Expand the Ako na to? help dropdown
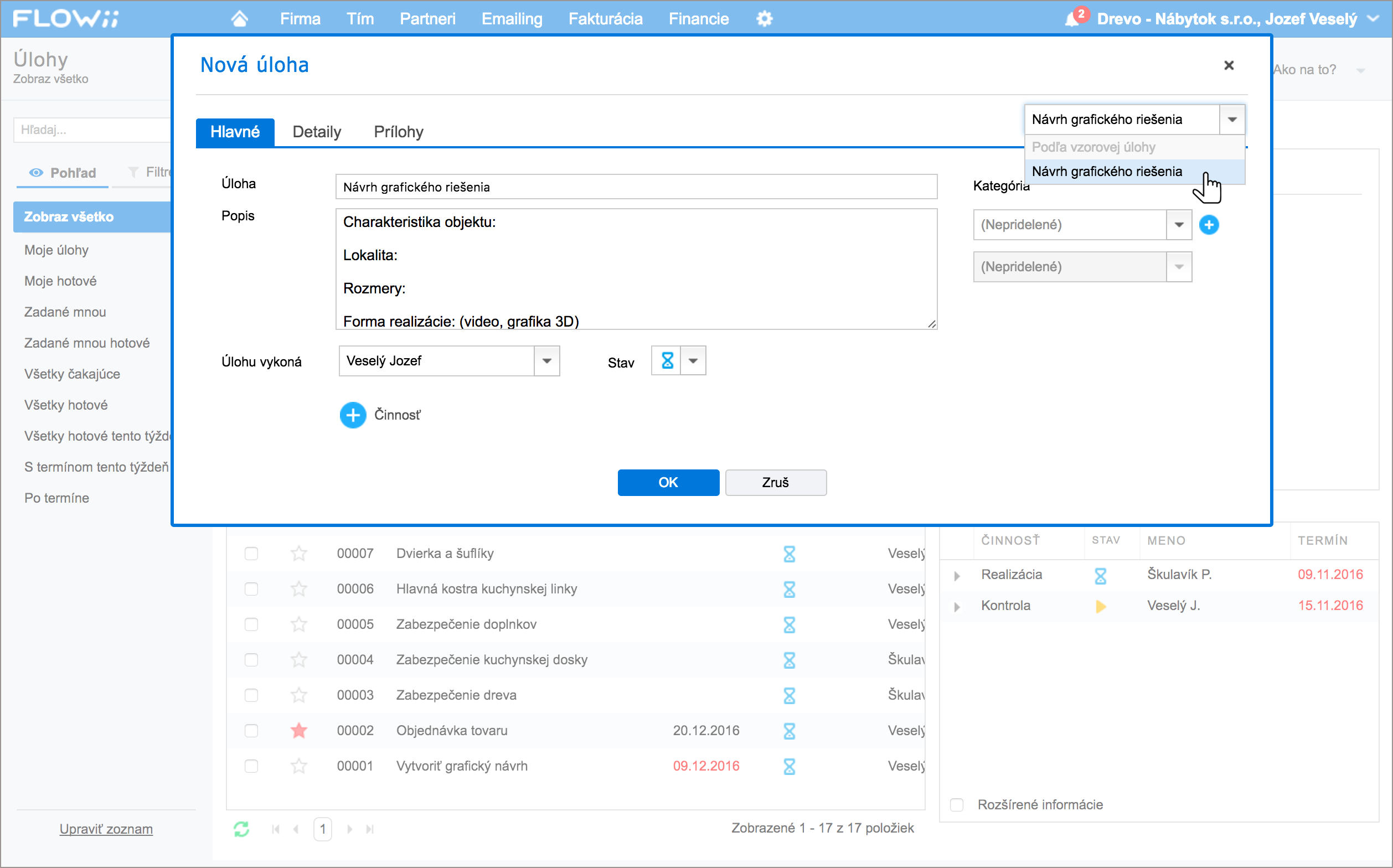This screenshot has width=1393, height=868. [x=1360, y=70]
